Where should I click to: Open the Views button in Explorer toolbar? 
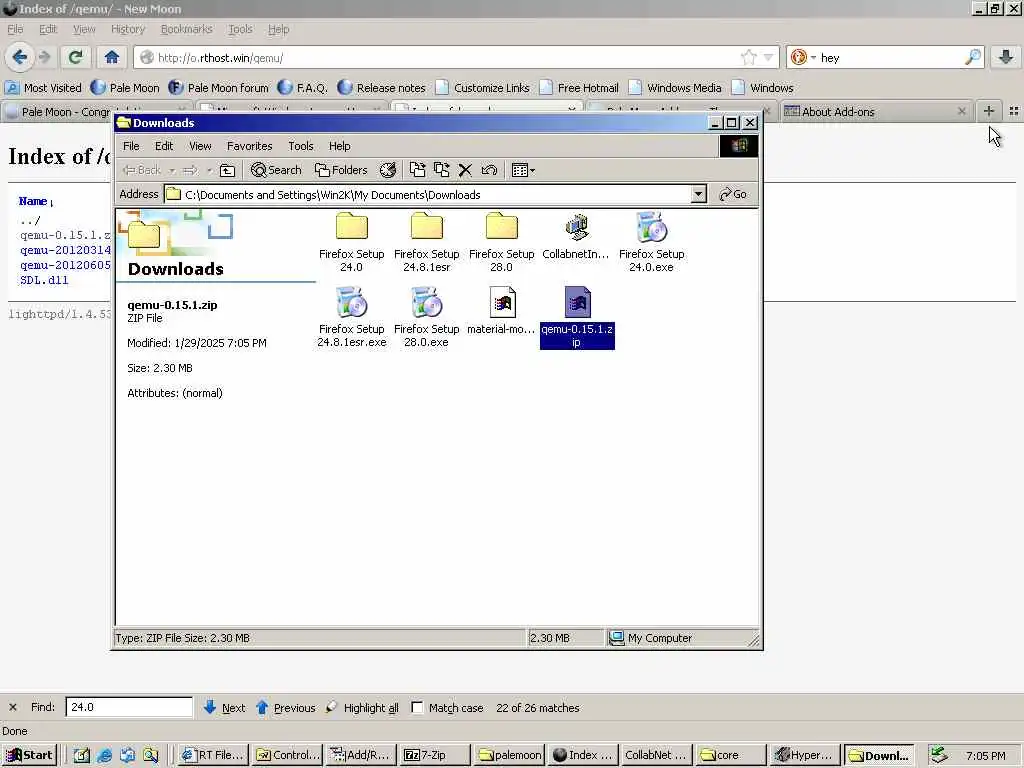[523, 170]
